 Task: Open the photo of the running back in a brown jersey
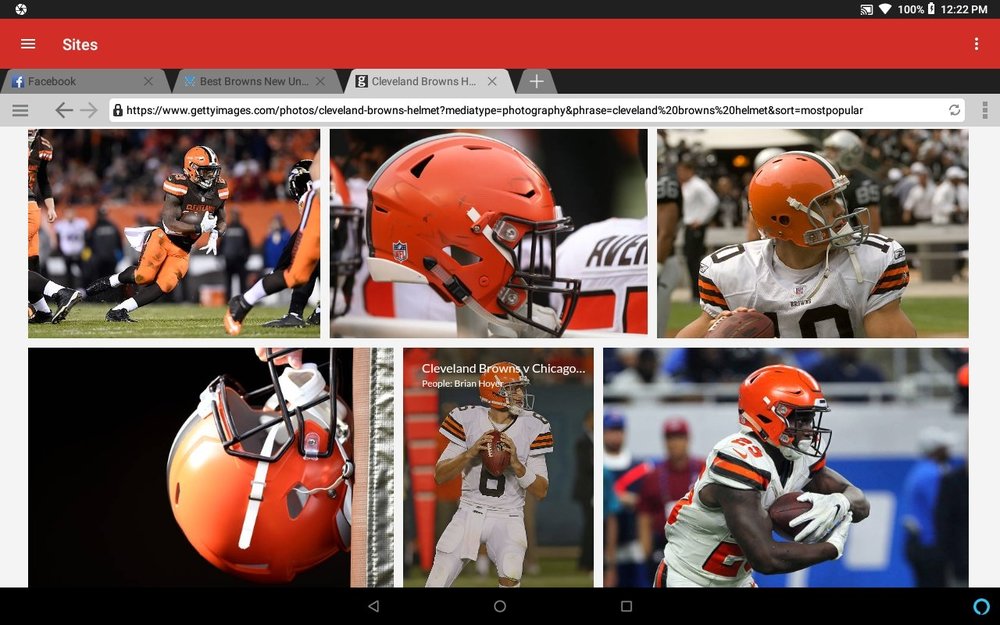coord(173,233)
